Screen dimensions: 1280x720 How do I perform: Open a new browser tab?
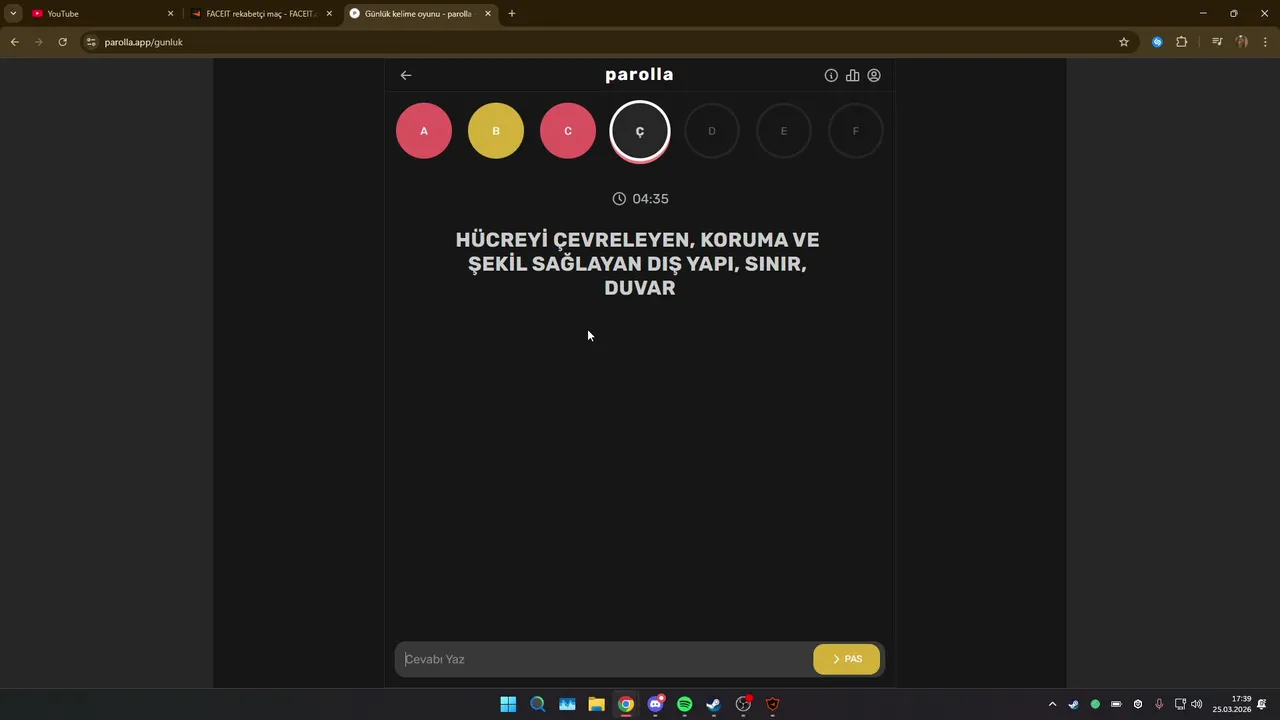[x=512, y=14]
